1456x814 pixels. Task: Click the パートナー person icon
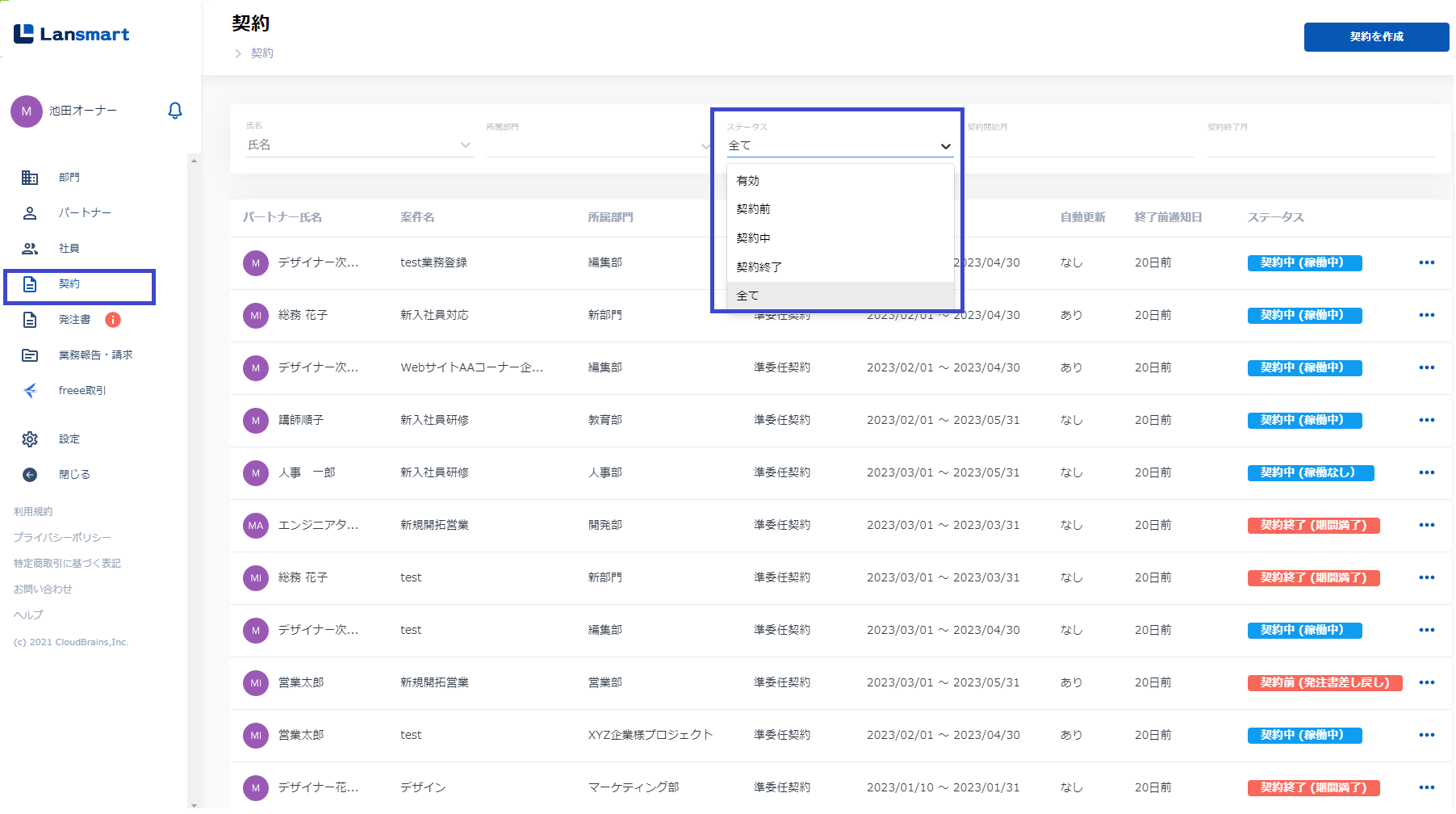click(x=30, y=213)
